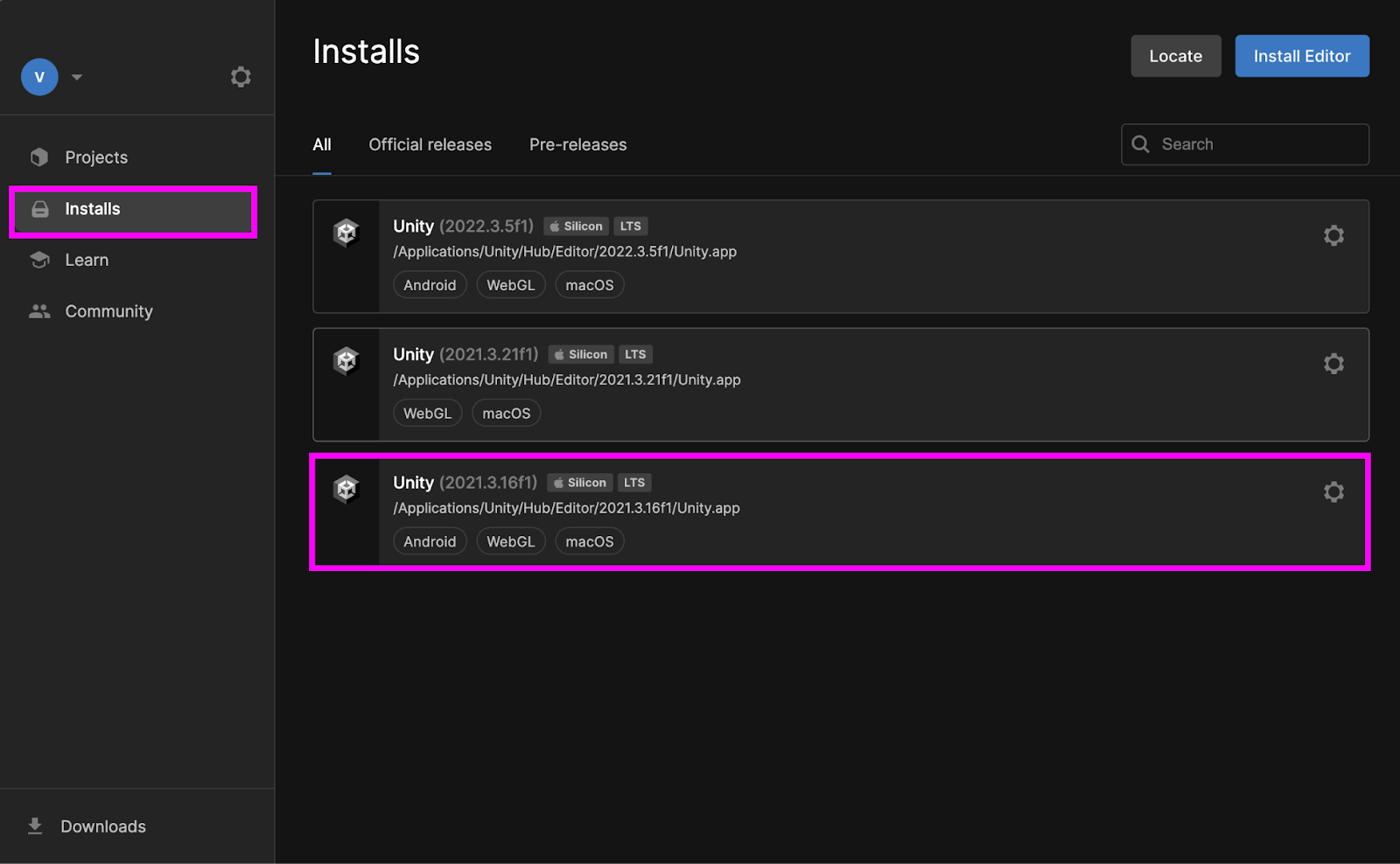Click the user account avatar
This screenshot has width=1400, height=864.
pyautogui.click(x=39, y=77)
